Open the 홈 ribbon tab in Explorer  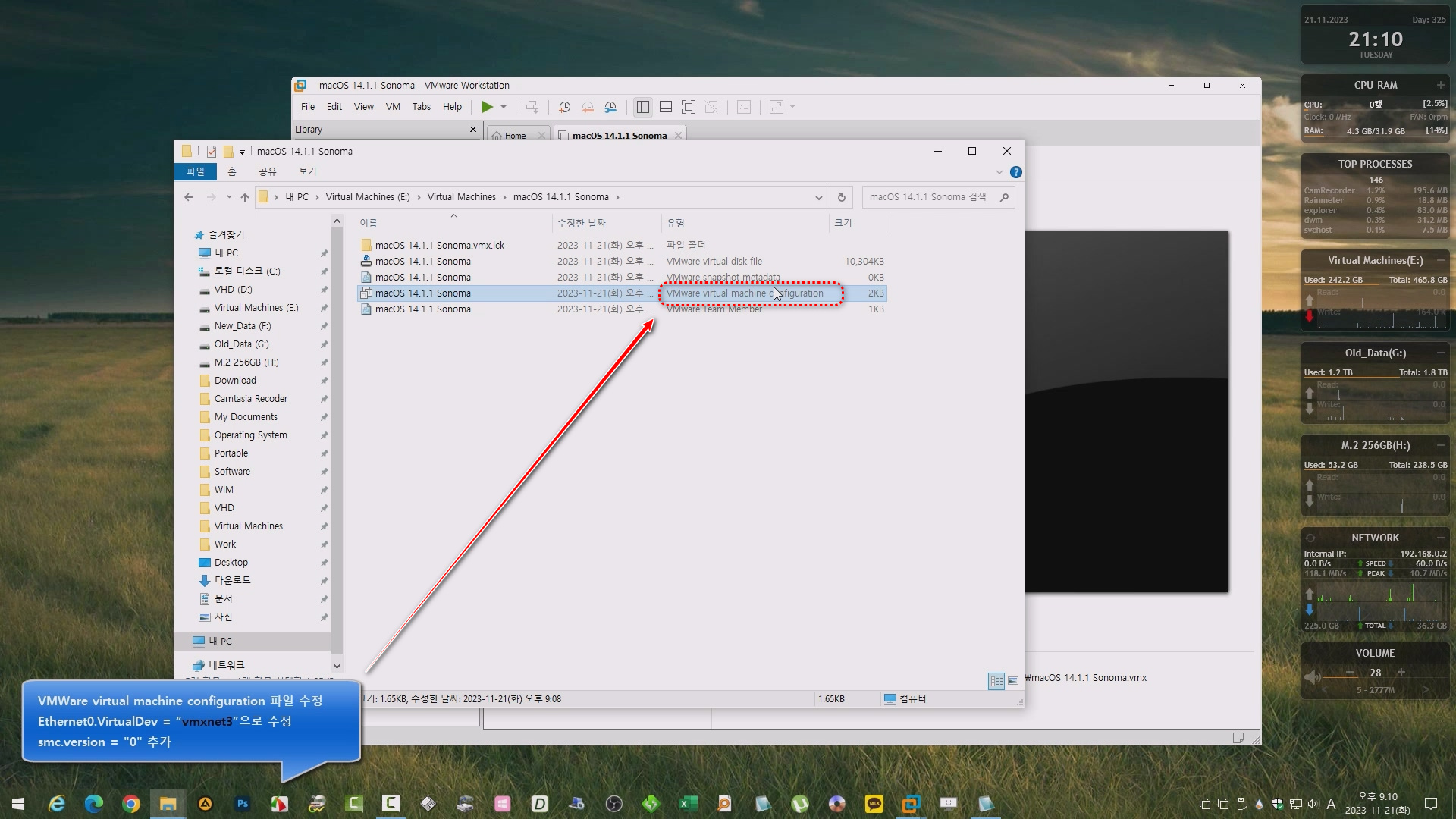tap(232, 172)
